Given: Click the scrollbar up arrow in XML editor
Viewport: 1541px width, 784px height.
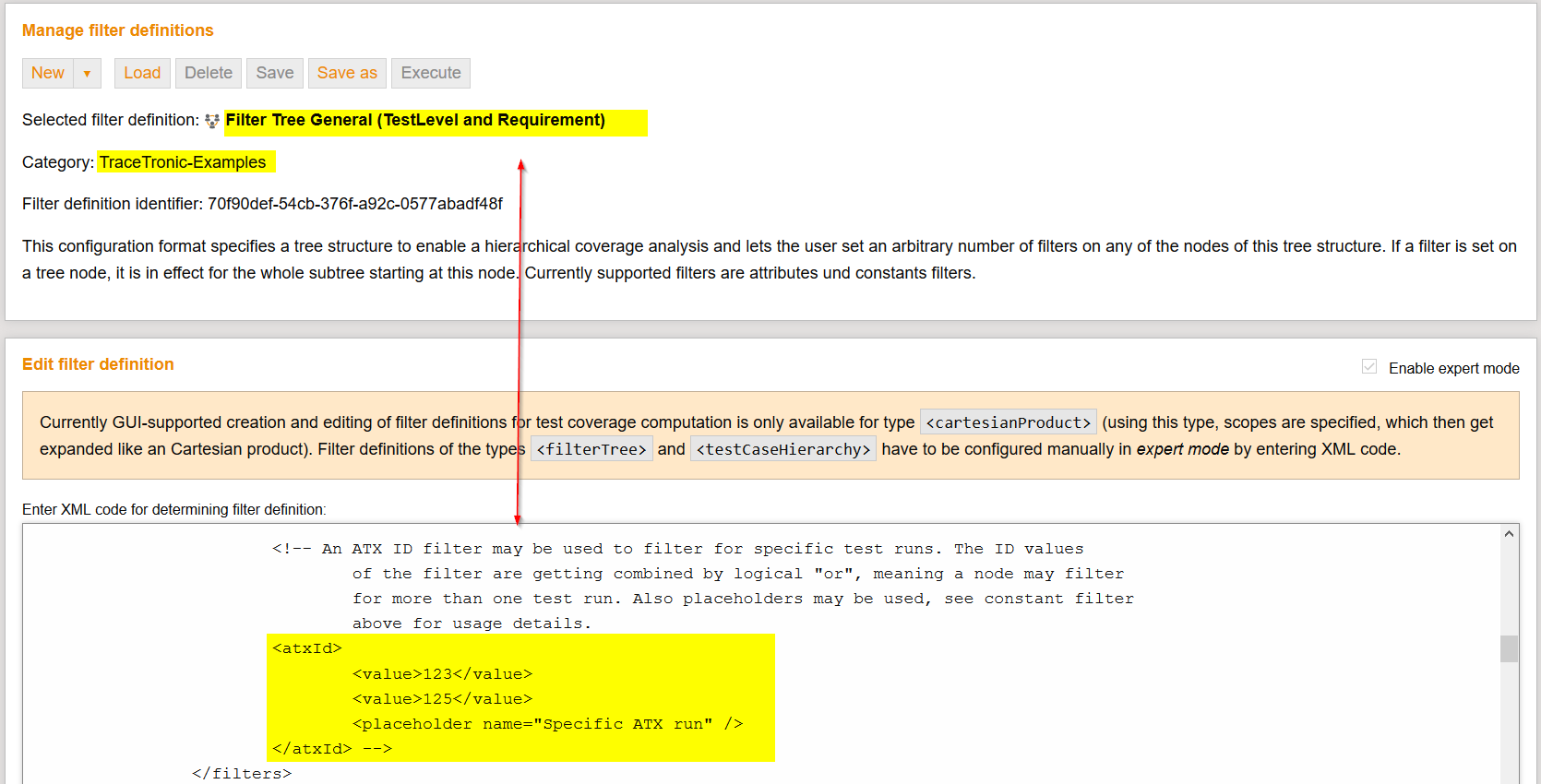Looking at the screenshot, I should [x=1509, y=534].
